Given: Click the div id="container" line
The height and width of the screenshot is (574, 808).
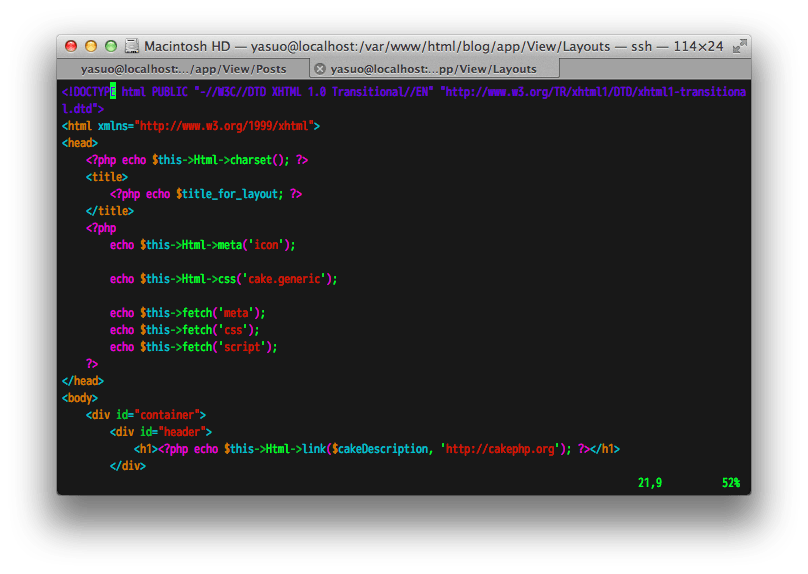Looking at the screenshot, I should (x=146, y=415).
